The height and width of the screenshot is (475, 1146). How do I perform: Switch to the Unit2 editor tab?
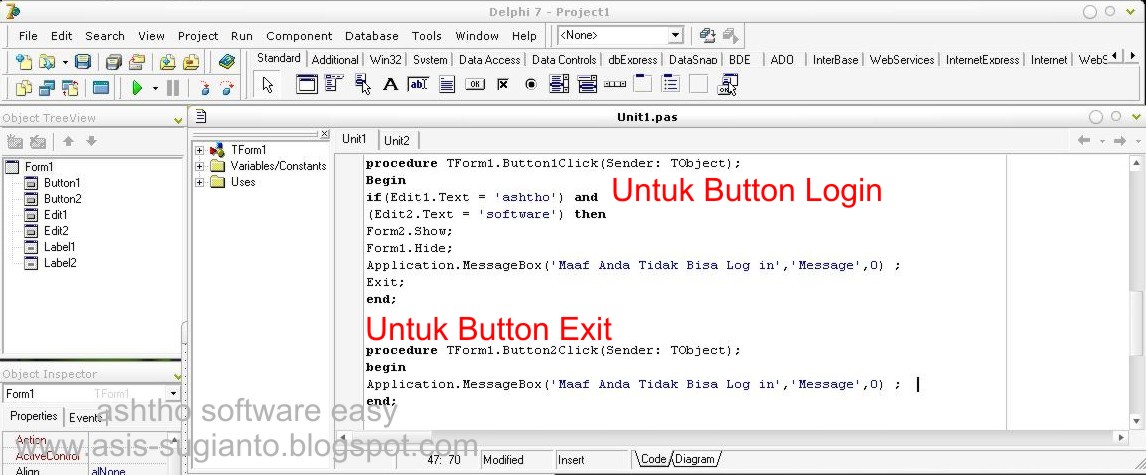tap(397, 140)
